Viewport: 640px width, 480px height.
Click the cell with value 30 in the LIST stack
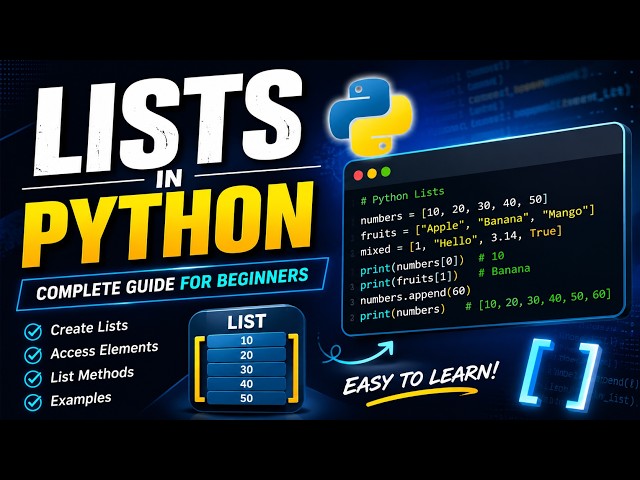[x=247, y=369]
